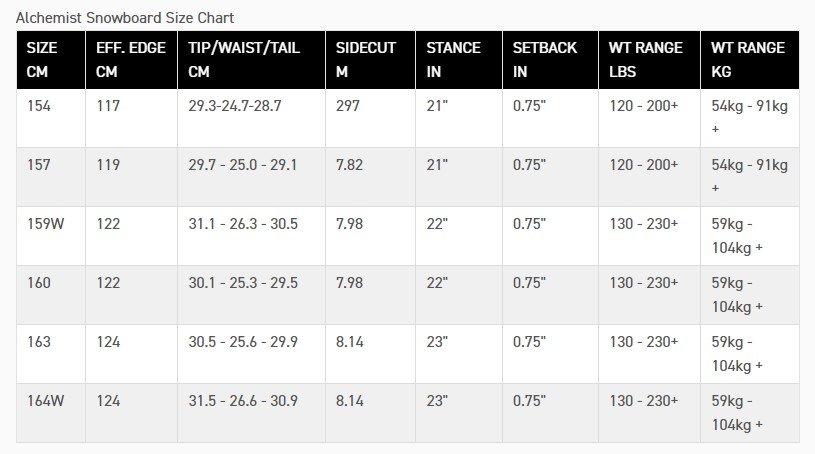Click the 29.3-24.7-28.7 dimensions cell
815x454 pixels.
[x=252, y=118]
